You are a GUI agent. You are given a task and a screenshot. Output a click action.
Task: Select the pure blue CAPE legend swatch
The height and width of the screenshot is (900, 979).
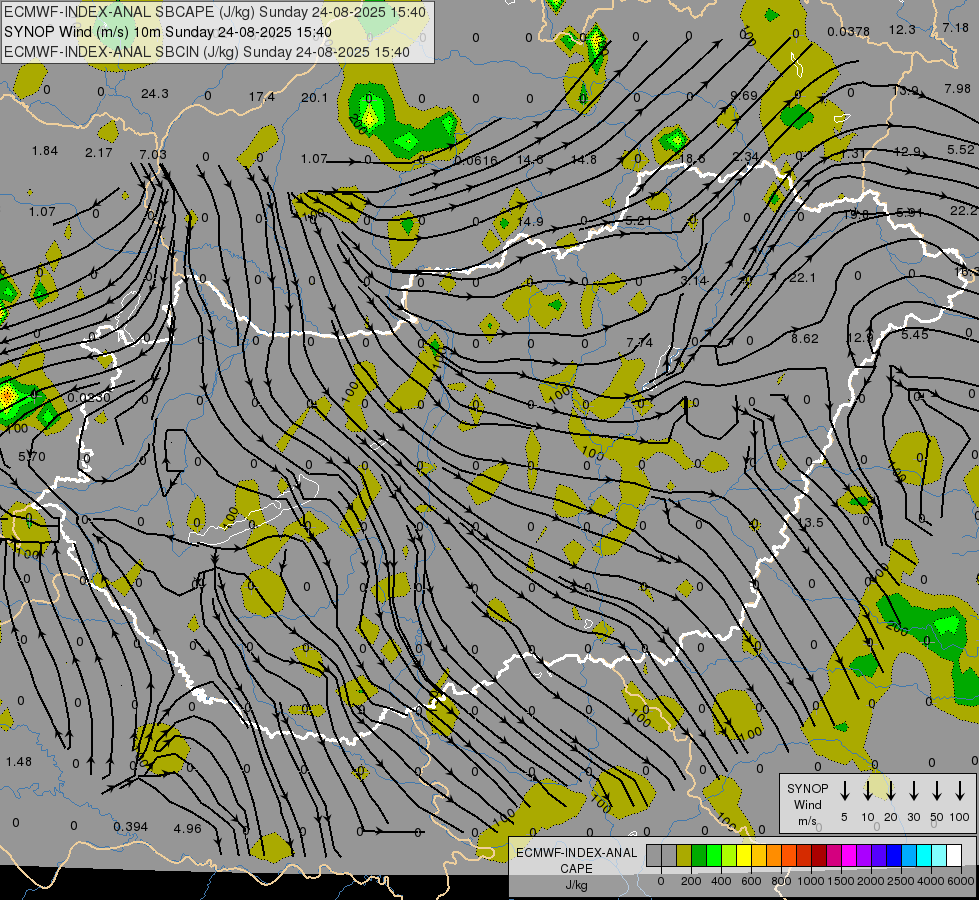pos(894,856)
